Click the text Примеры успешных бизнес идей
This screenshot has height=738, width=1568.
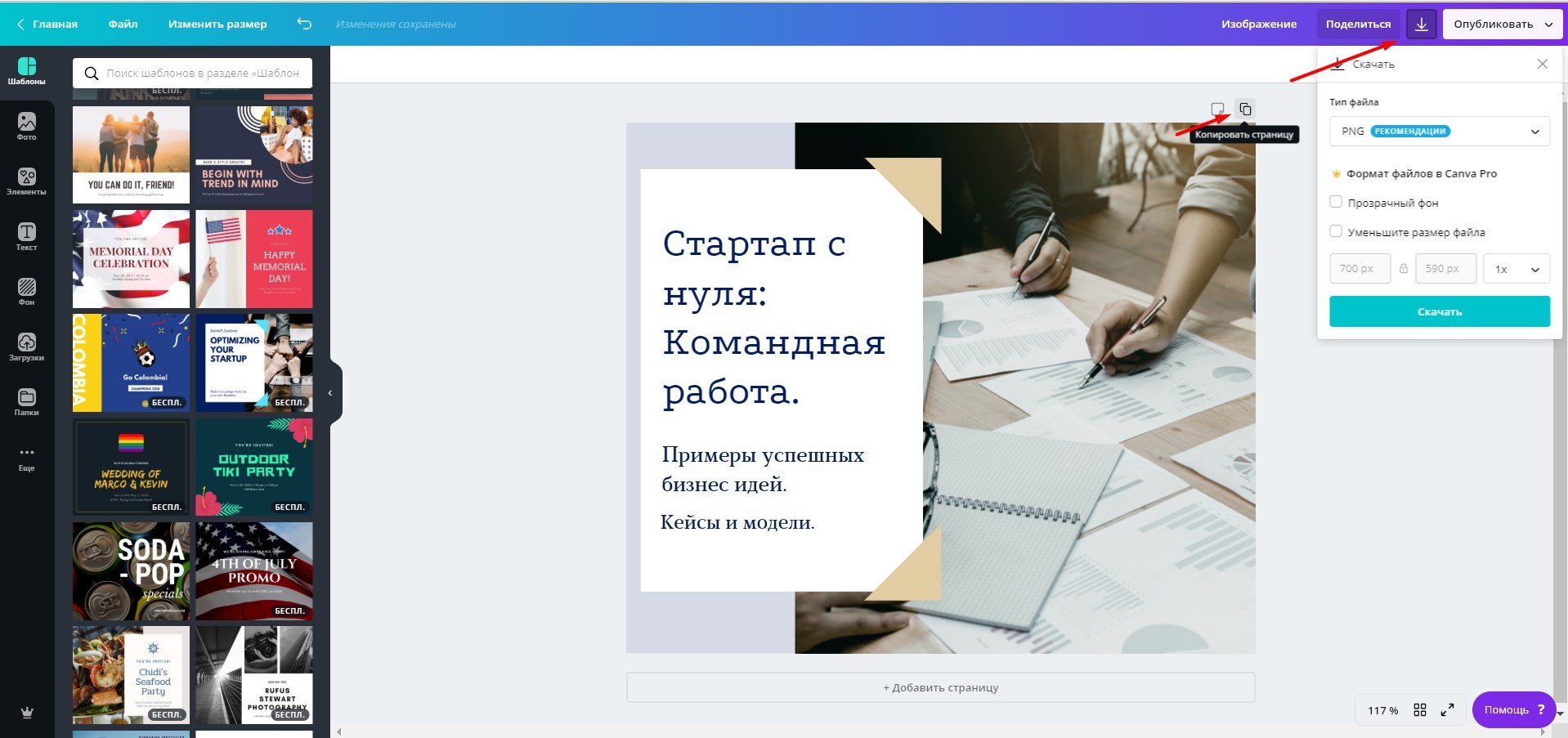pyautogui.click(x=763, y=469)
